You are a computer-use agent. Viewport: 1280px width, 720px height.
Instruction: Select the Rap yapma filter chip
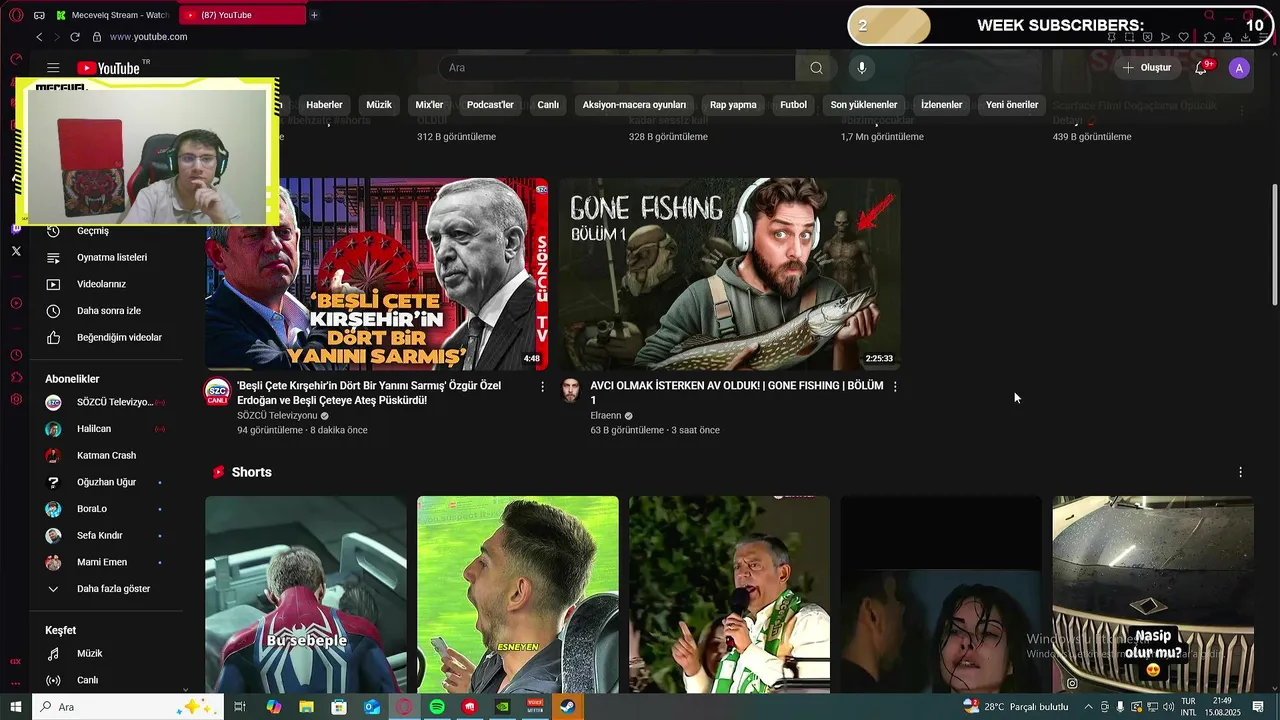pos(733,105)
